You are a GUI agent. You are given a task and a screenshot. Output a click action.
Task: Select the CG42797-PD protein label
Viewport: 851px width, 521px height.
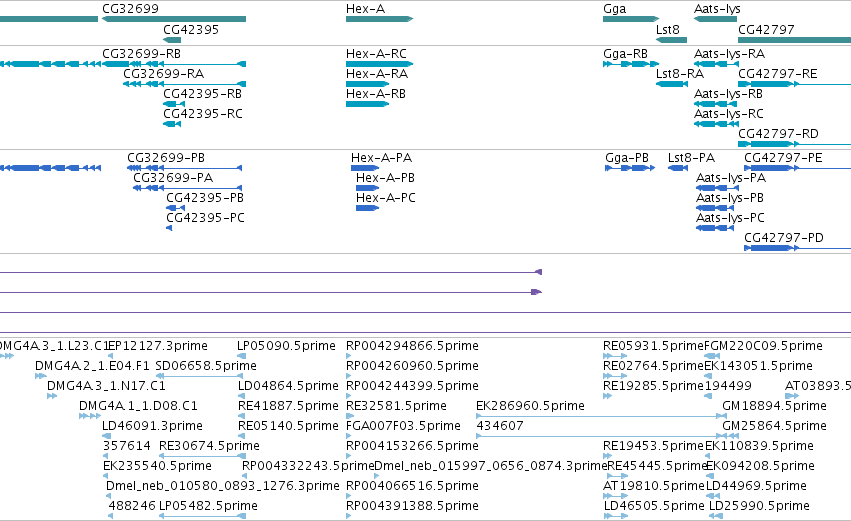(x=784, y=238)
